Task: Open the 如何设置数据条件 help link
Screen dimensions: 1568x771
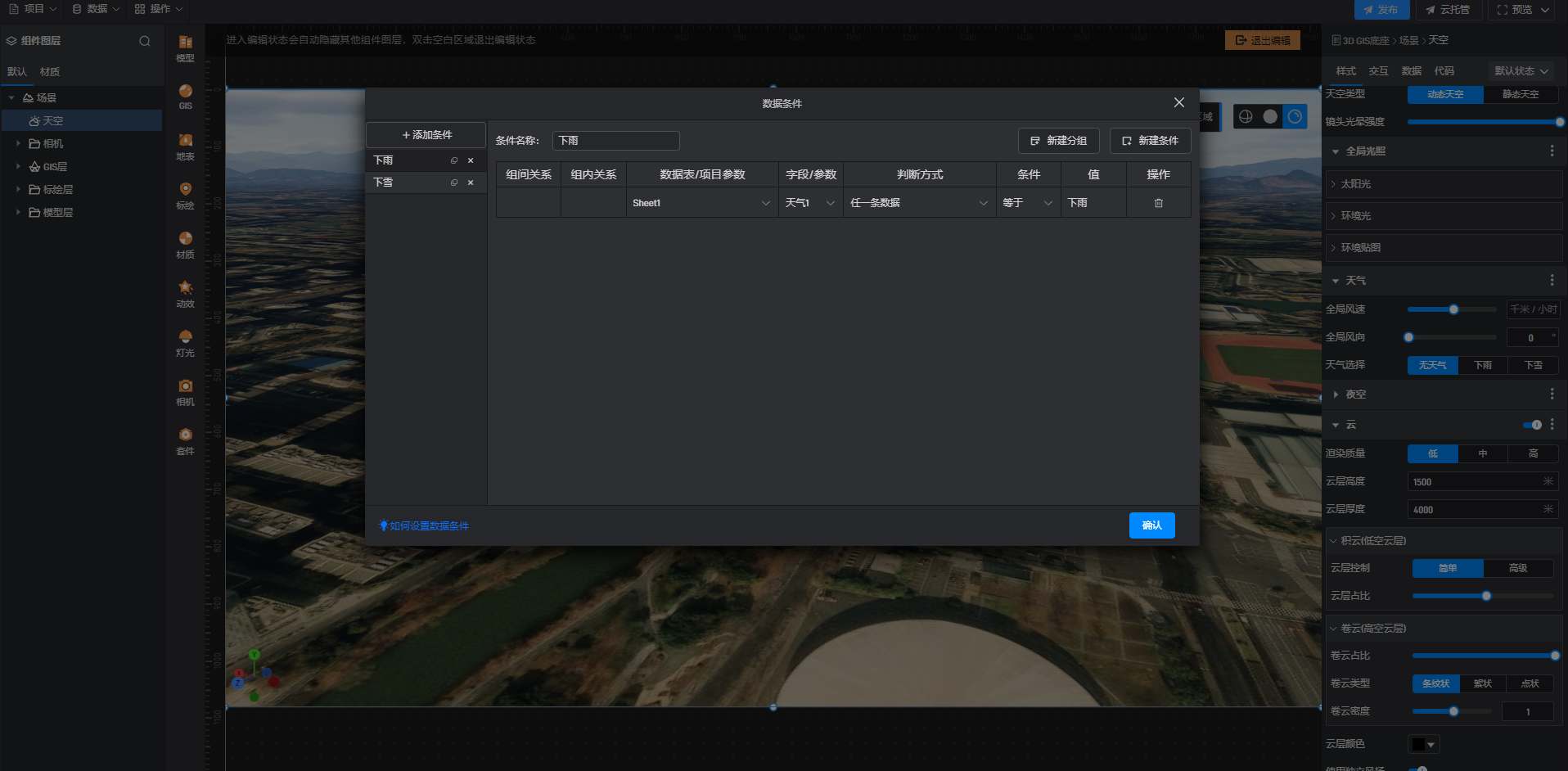Action: tap(424, 526)
